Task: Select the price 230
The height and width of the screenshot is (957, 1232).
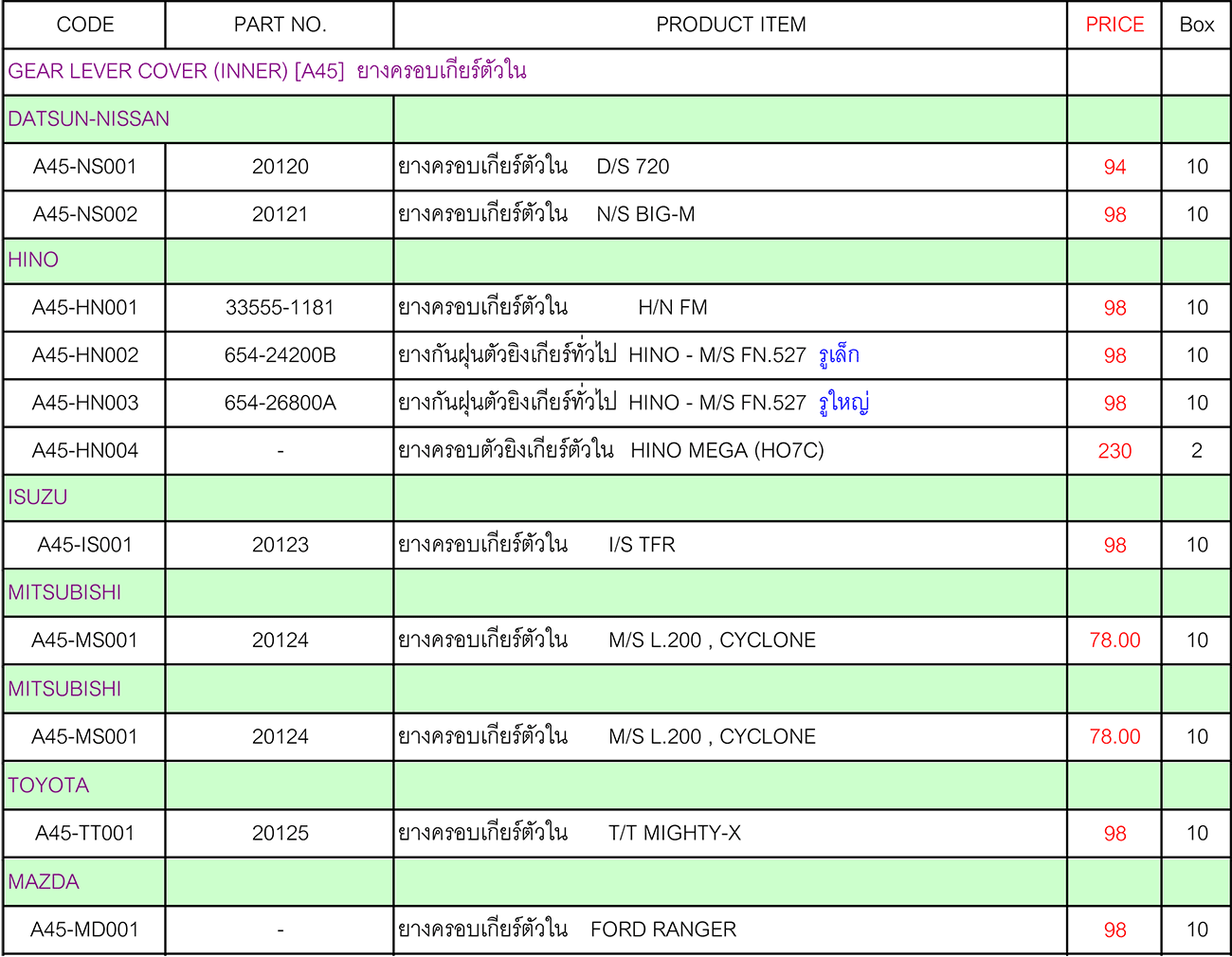Action: click(1114, 451)
